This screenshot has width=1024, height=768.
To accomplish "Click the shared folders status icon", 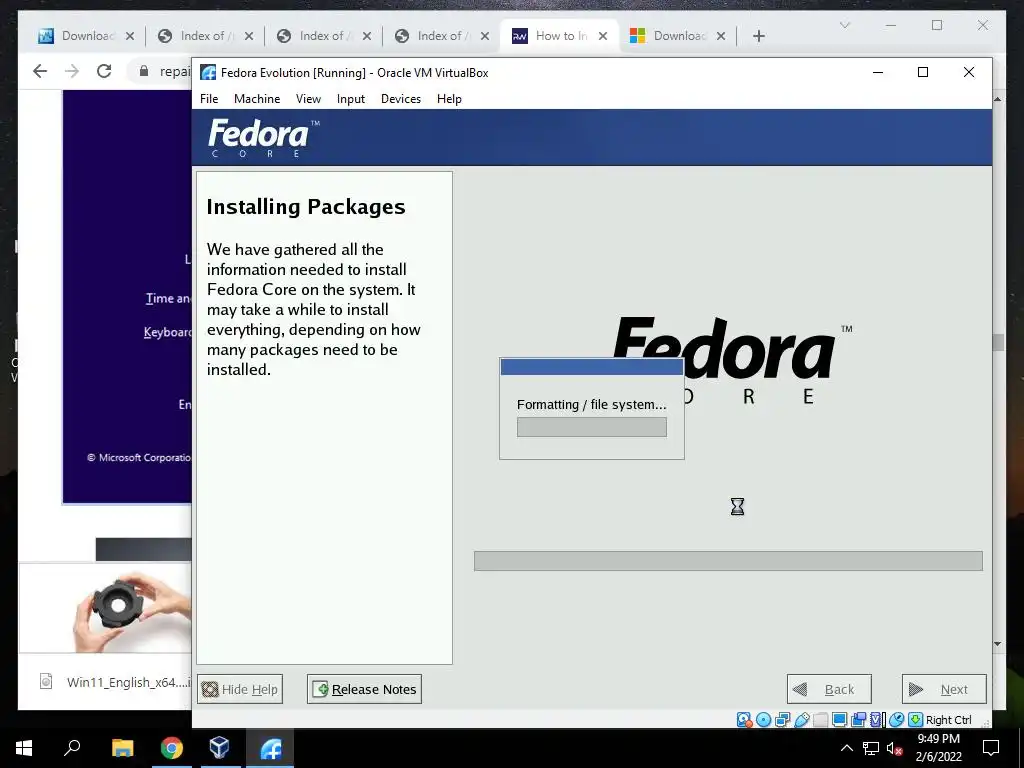I will coord(821,720).
